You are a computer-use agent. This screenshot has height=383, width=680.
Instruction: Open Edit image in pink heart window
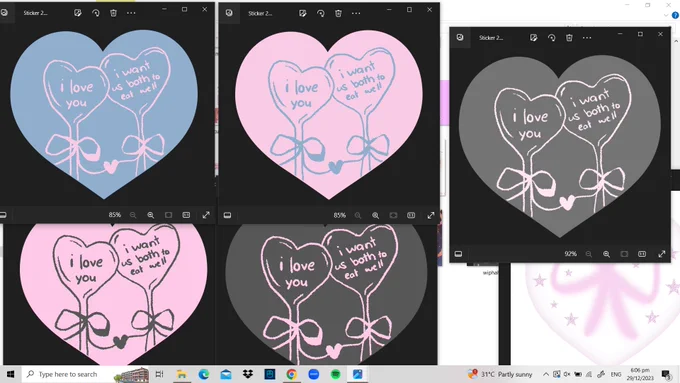coord(302,13)
